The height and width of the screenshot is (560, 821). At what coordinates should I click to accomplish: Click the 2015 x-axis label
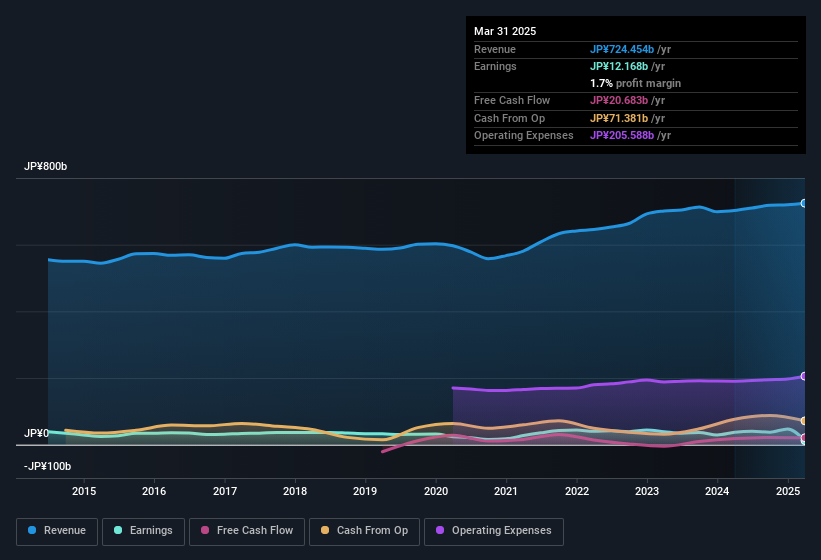pos(84,491)
